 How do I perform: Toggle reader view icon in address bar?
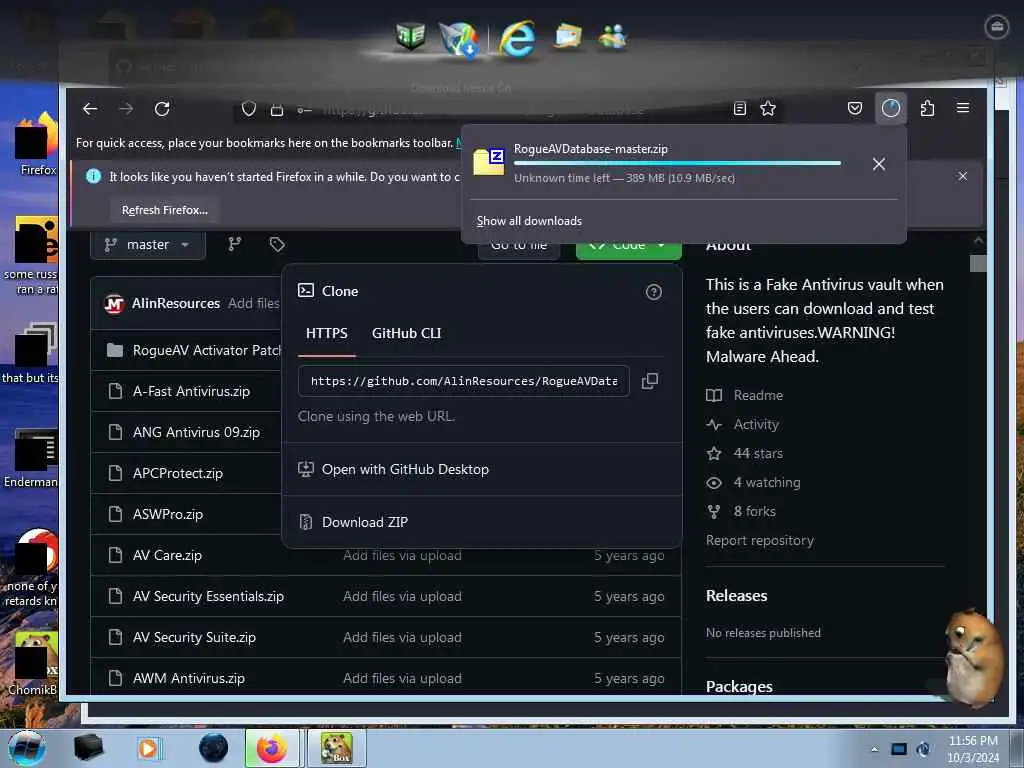point(739,108)
